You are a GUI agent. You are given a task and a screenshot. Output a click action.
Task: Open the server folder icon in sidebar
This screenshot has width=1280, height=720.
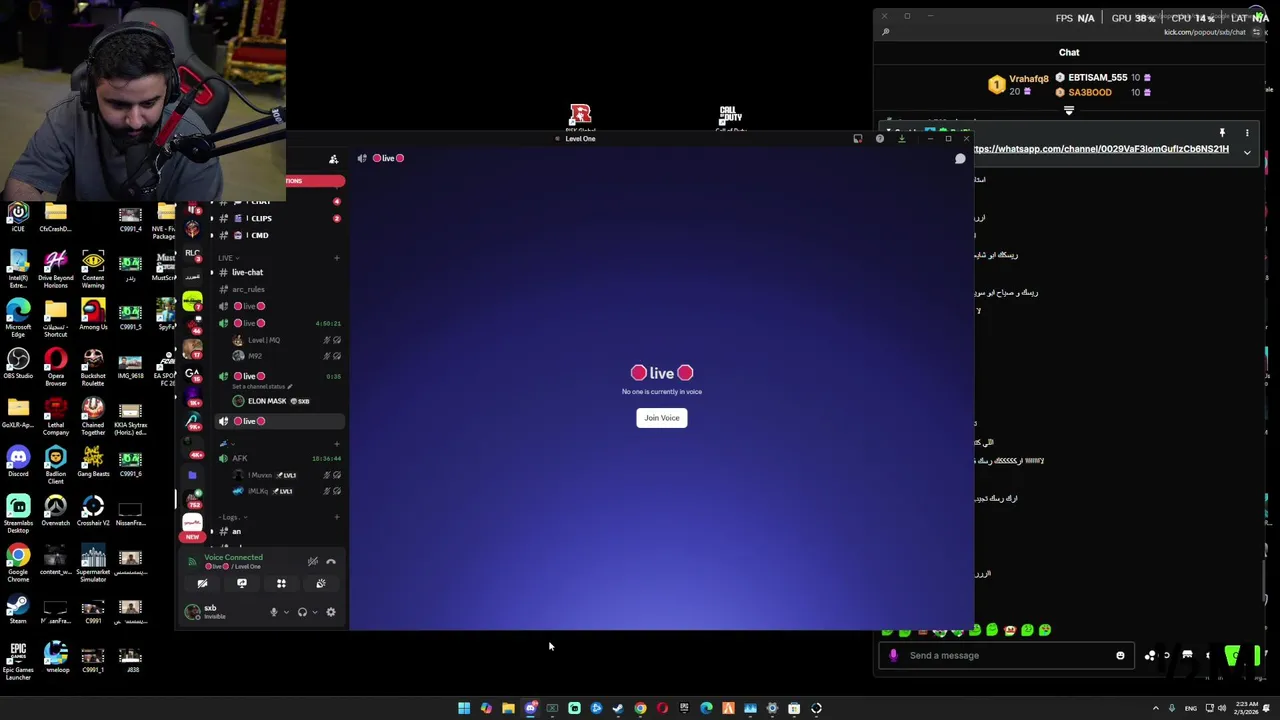pos(192,475)
